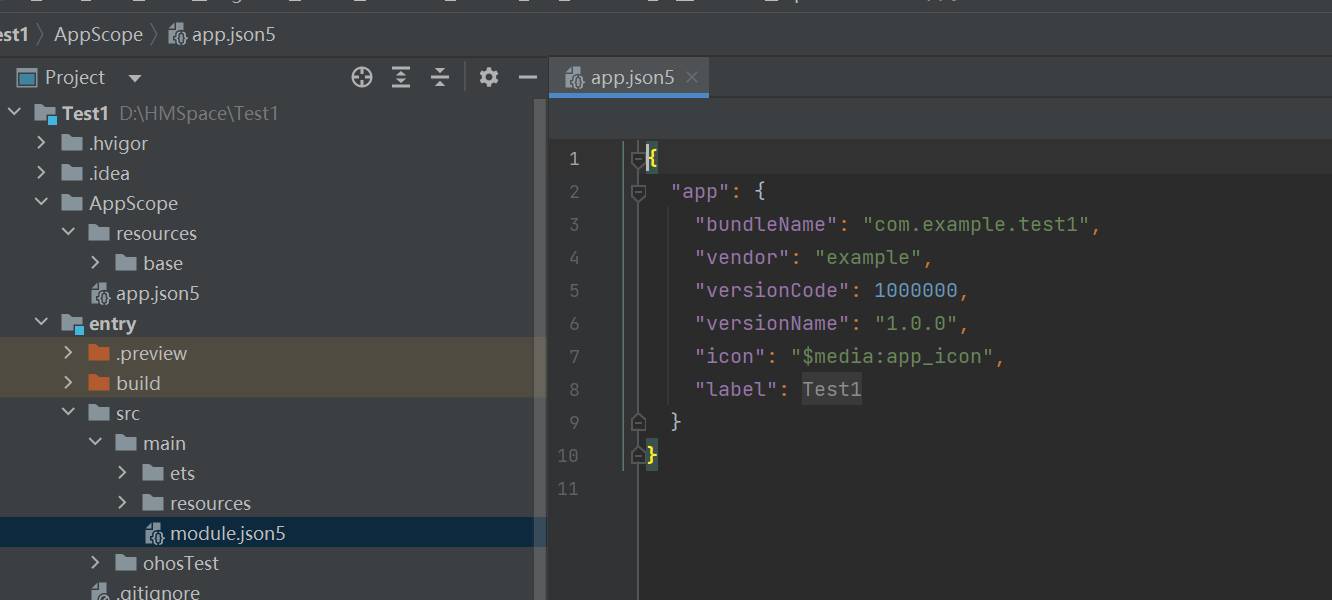Click AppScope in the breadcrumb

pyautogui.click(x=98, y=35)
